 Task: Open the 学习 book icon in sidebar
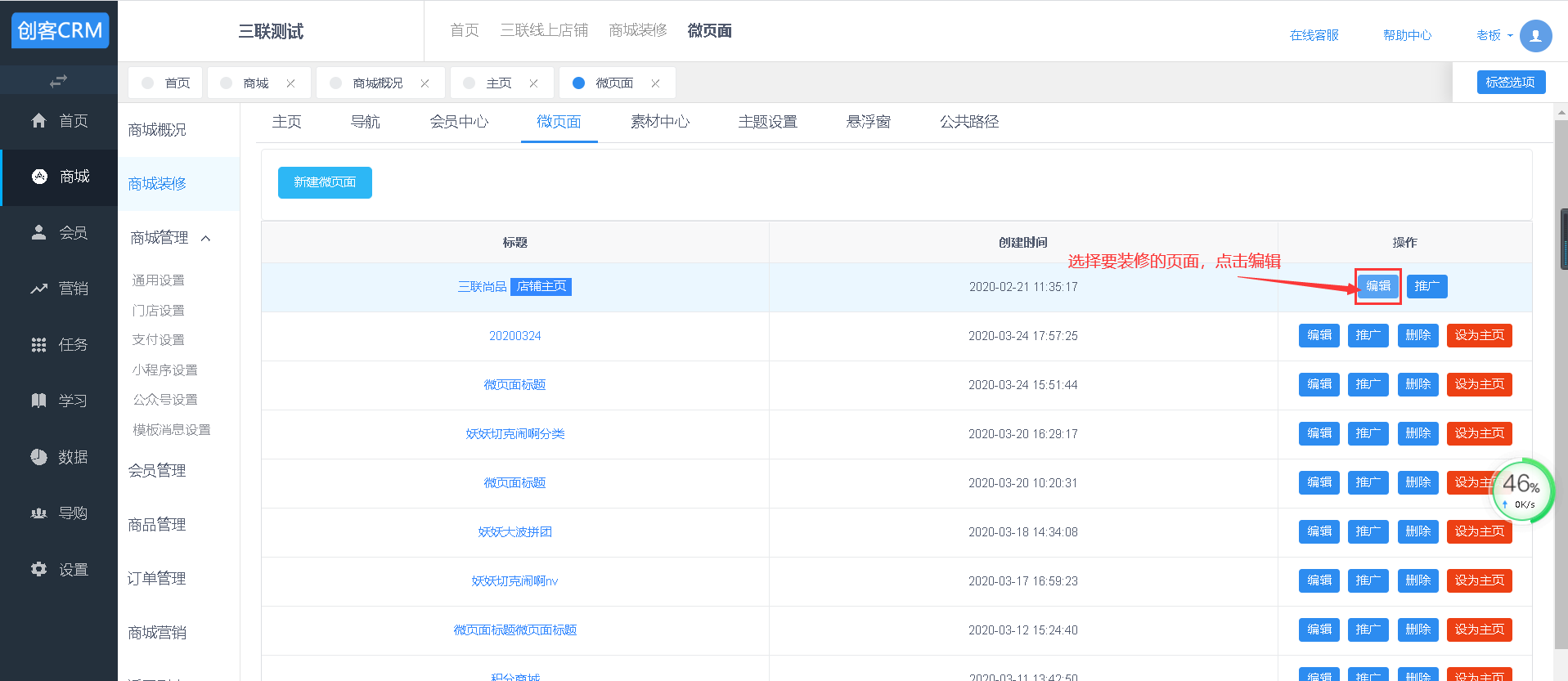38,401
